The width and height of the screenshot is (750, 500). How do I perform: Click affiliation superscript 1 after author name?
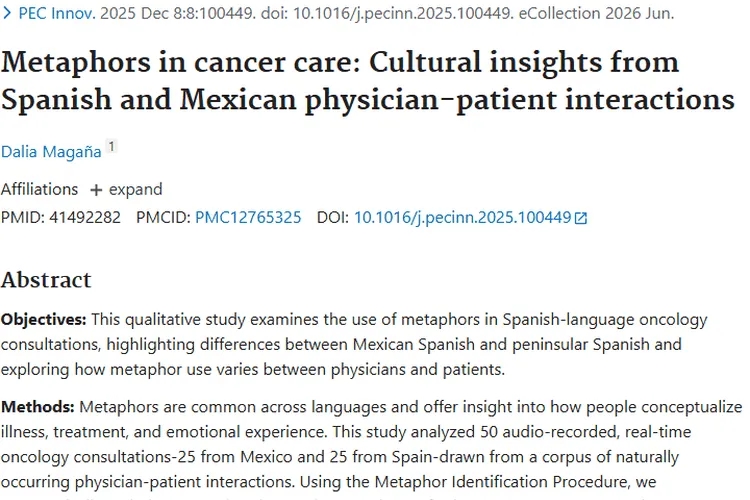coord(112,146)
